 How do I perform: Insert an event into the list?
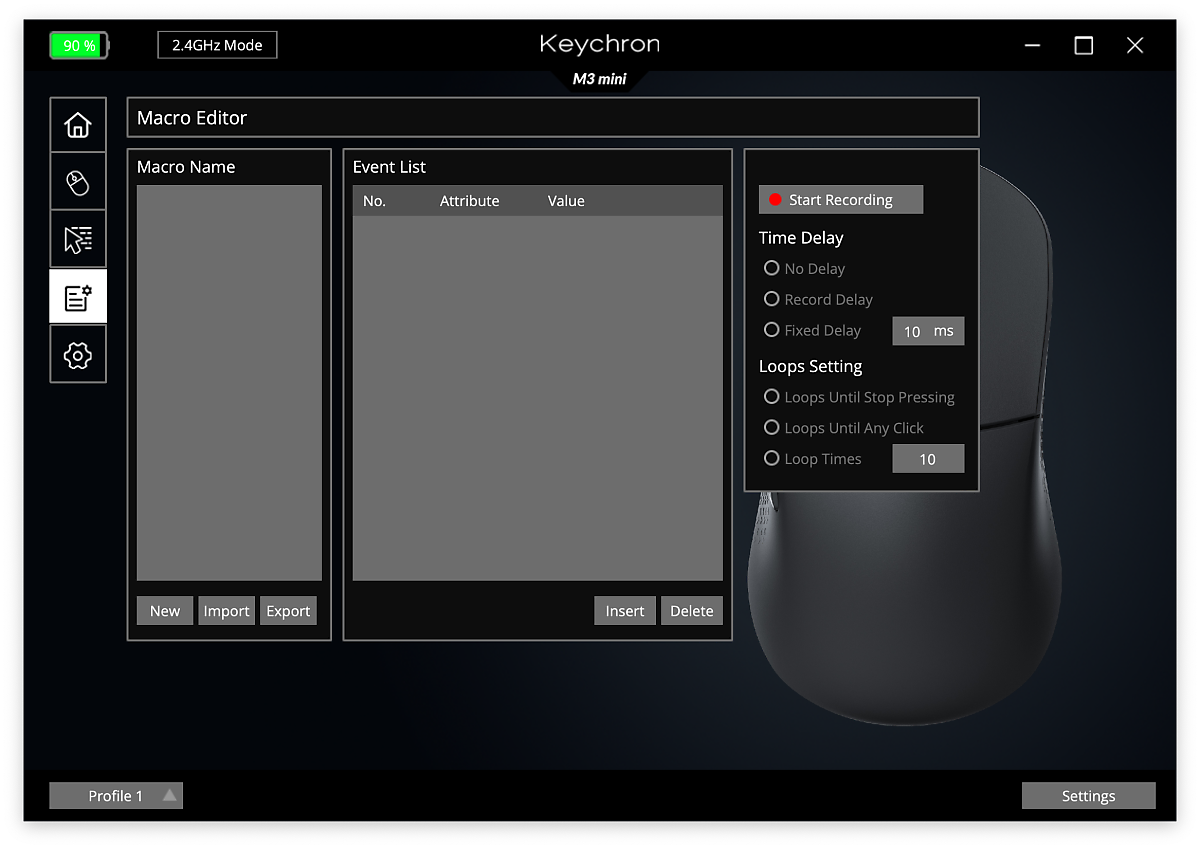point(625,611)
